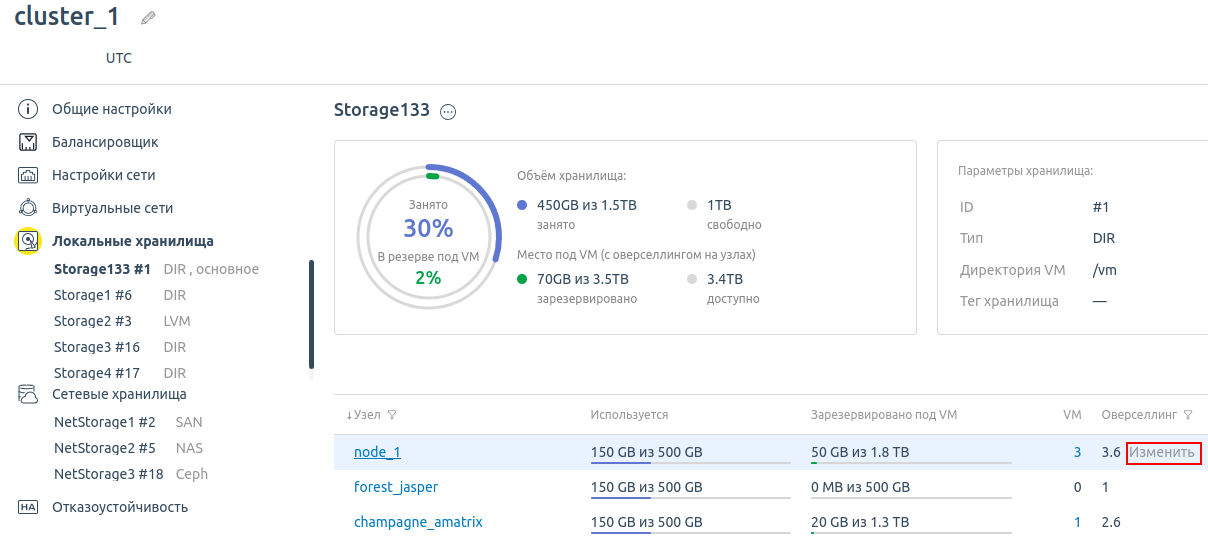Open the Storage133 three-dot options menu
1208x552 pixels.
tap(448, 112)
